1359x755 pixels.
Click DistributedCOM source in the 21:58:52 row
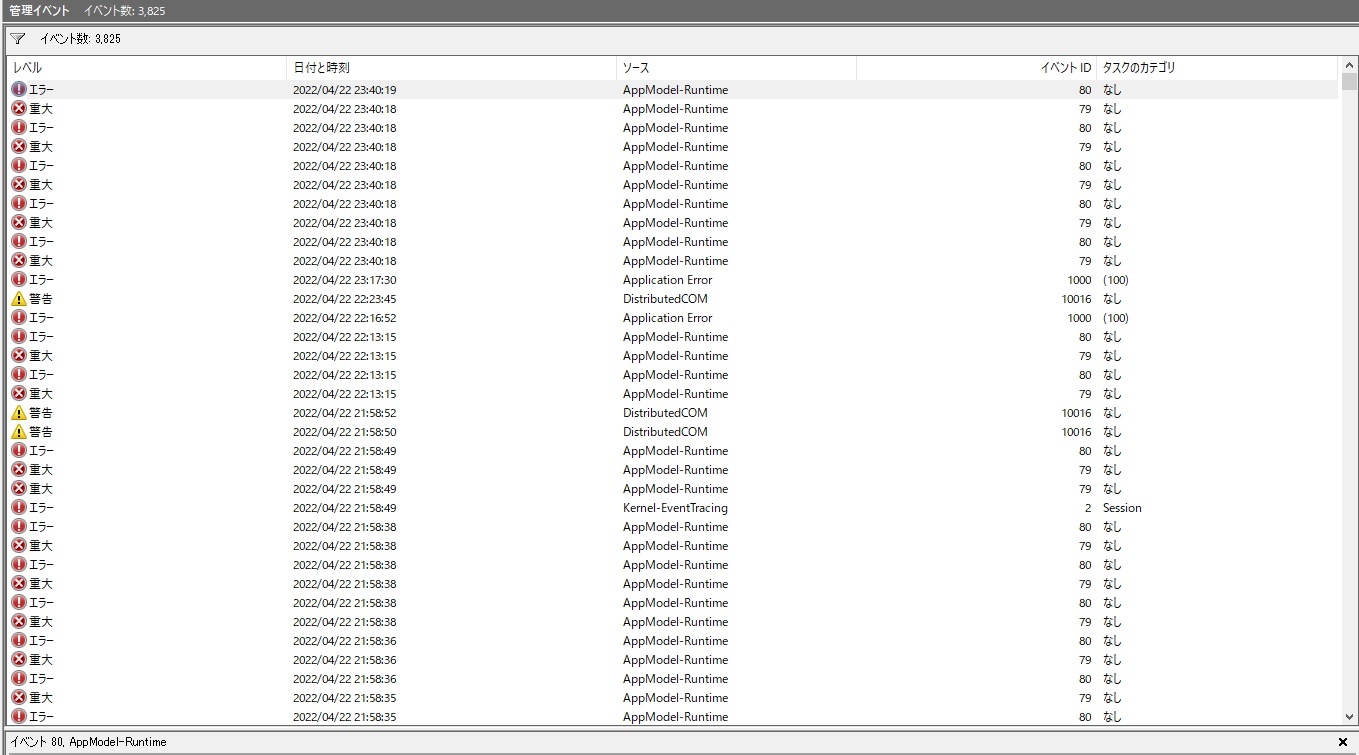point(665,413)
